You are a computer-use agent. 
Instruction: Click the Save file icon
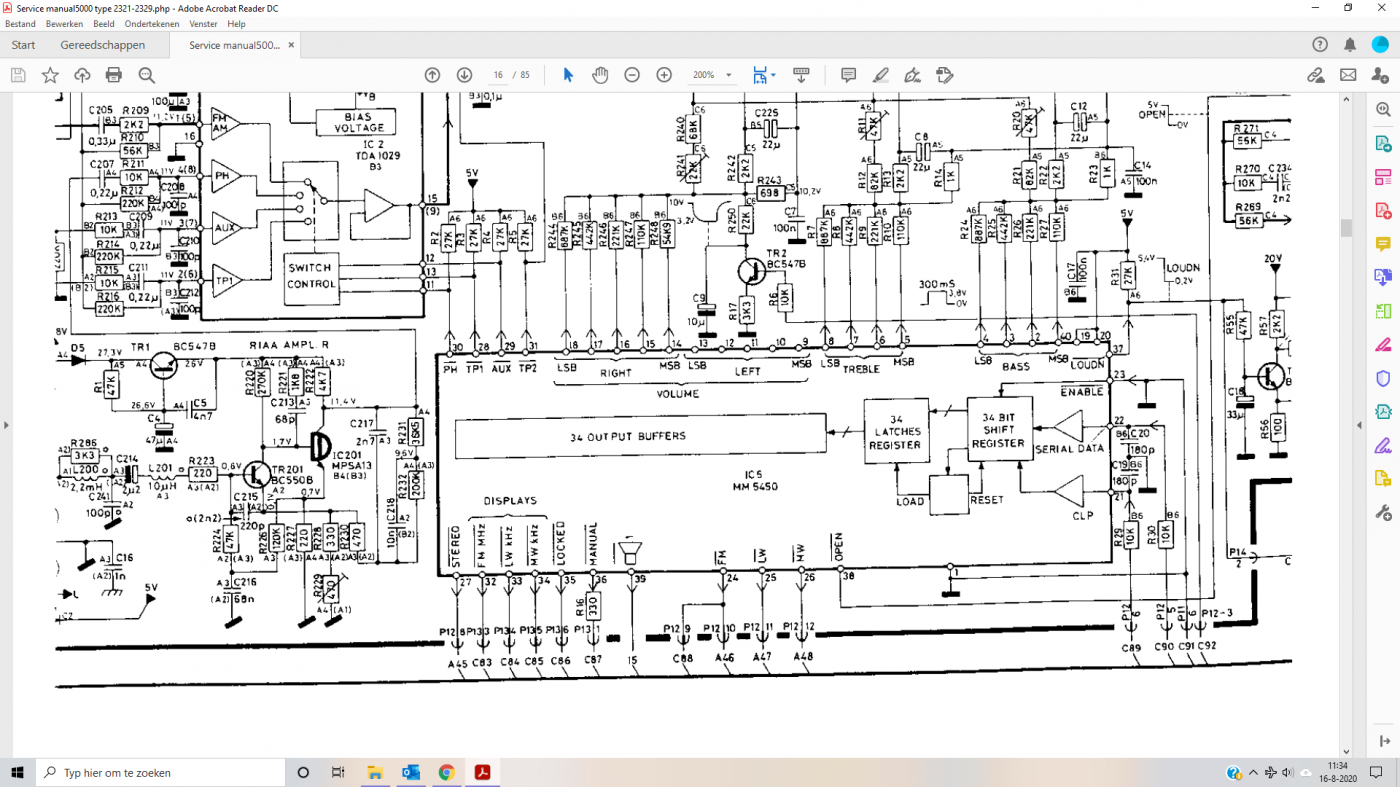pyautogui.click(x=17, y=75)
